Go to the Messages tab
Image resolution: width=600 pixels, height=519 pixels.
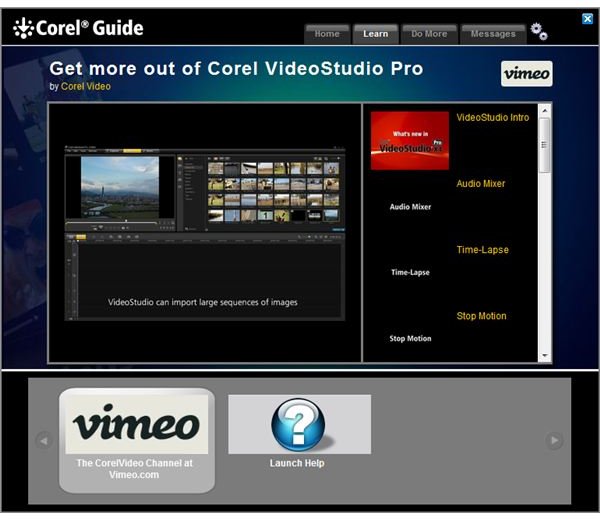pyautogui.click(x=493, y=34)
